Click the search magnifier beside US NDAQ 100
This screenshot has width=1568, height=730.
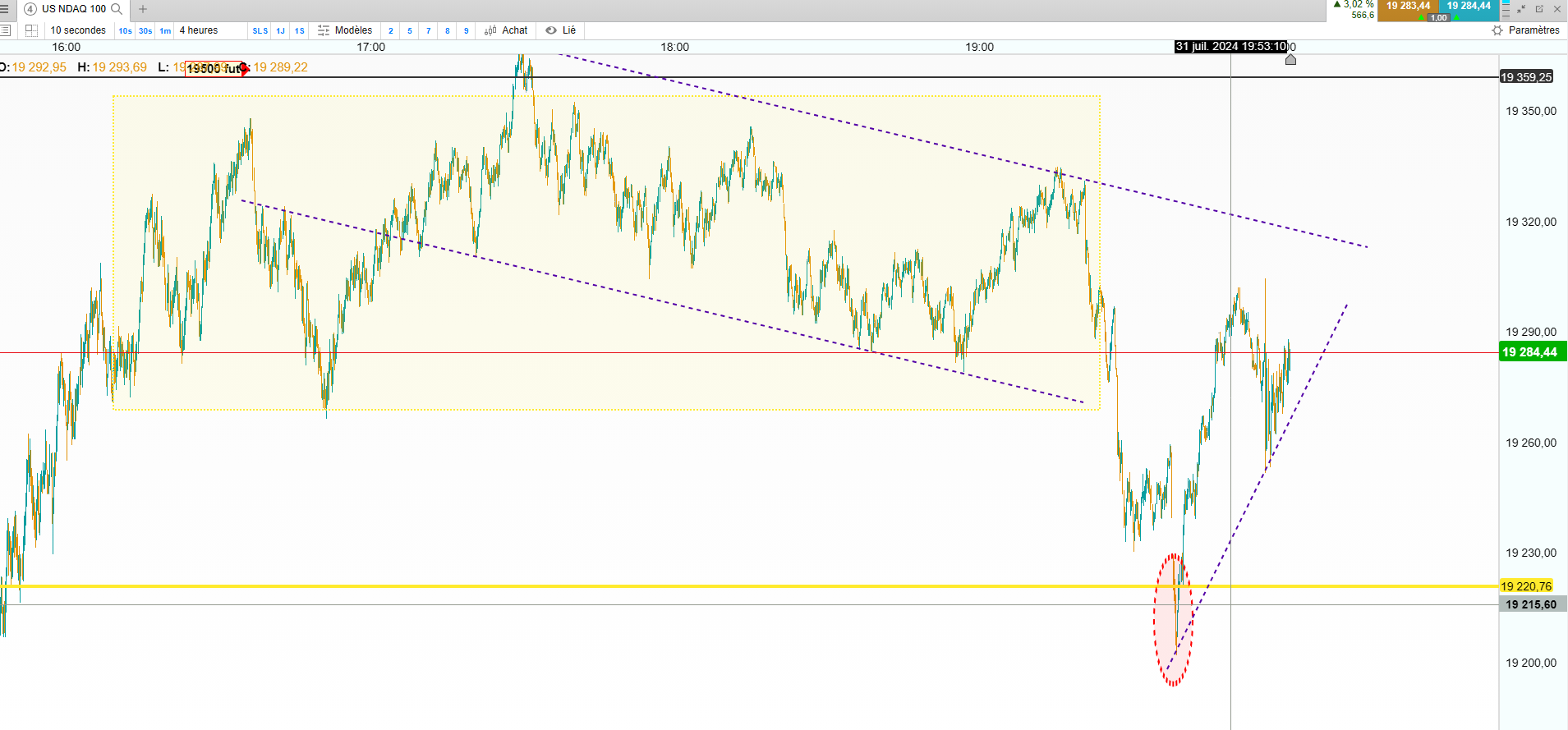coord(117,9)
